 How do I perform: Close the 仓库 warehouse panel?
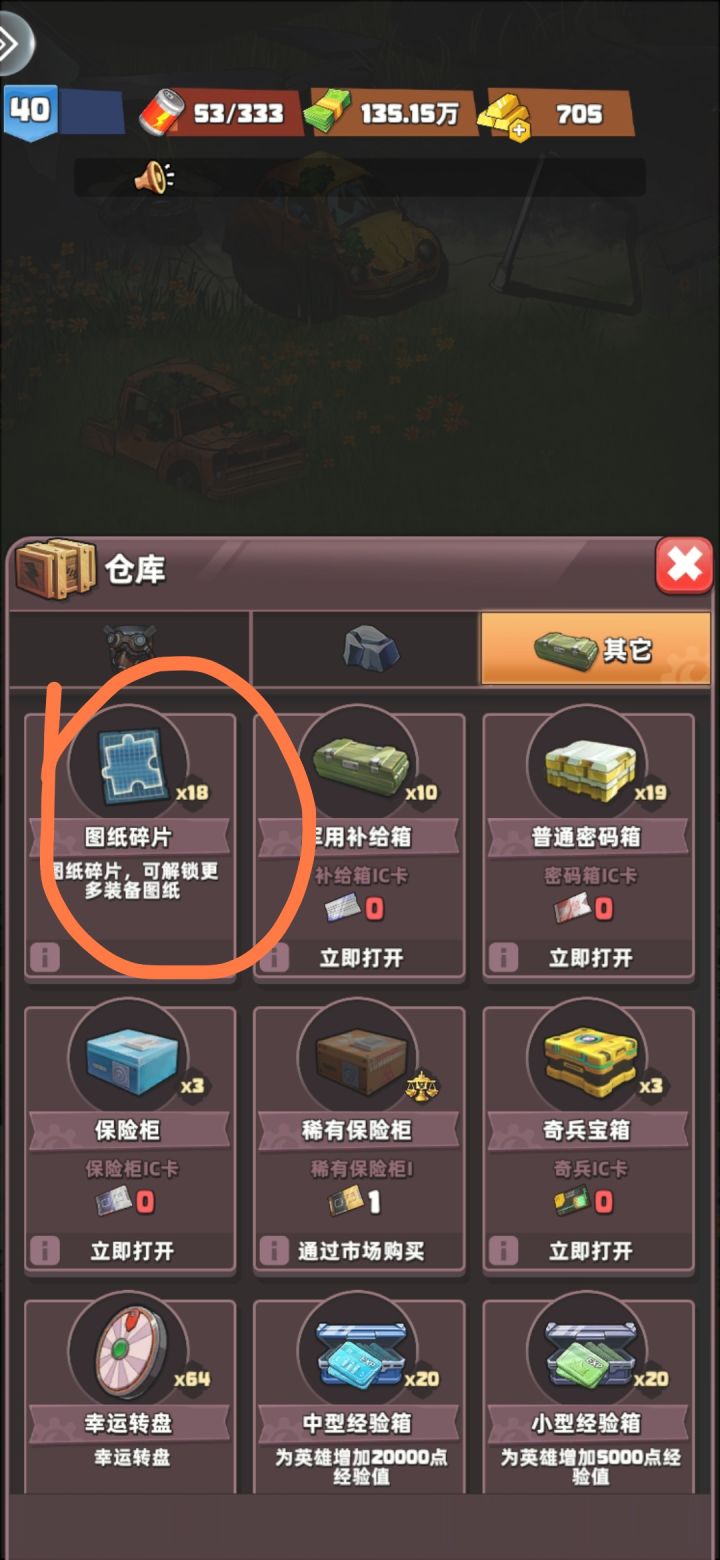[684, 566]
